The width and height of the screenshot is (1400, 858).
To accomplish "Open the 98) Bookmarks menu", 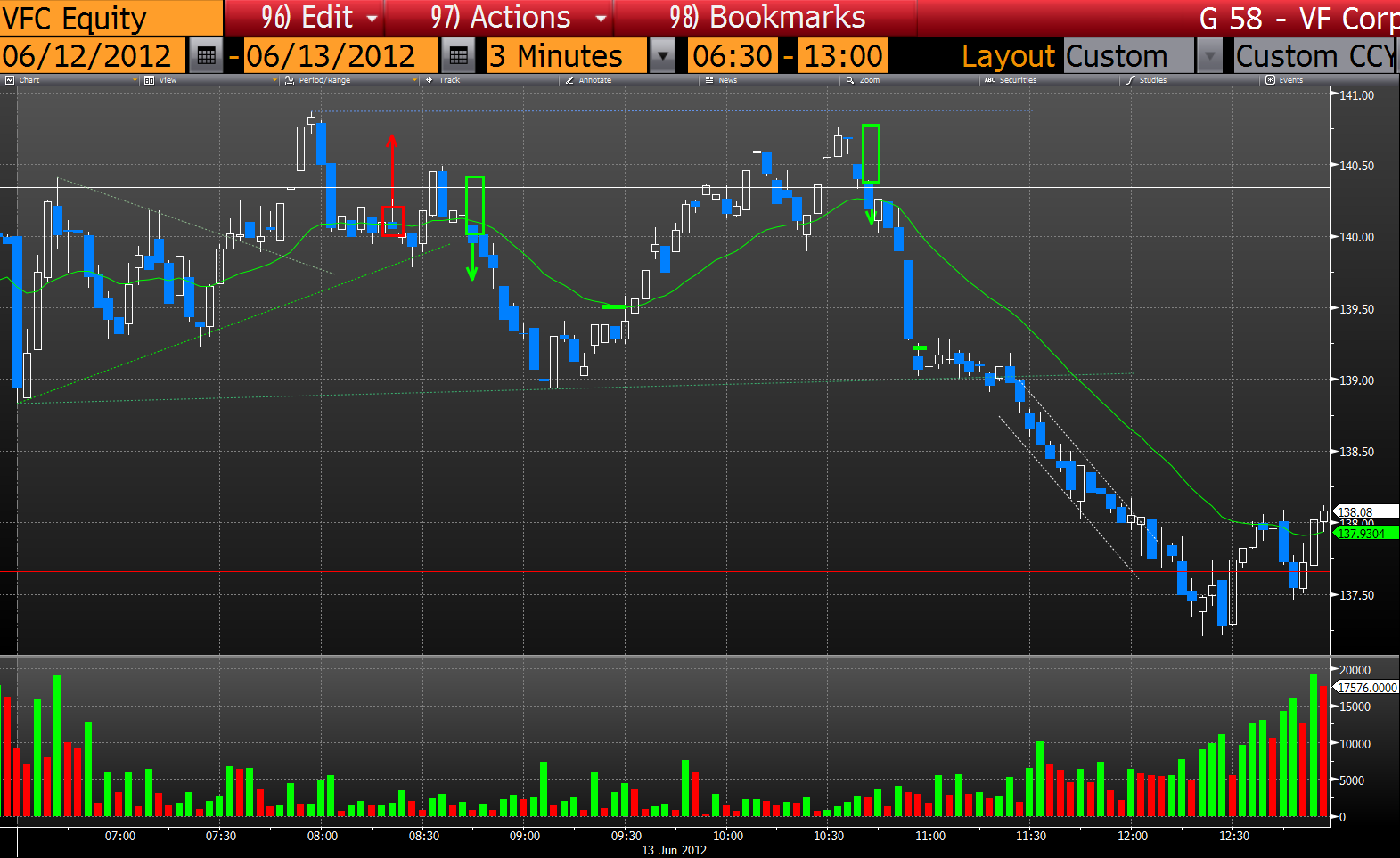I will (x=766, y=18).
